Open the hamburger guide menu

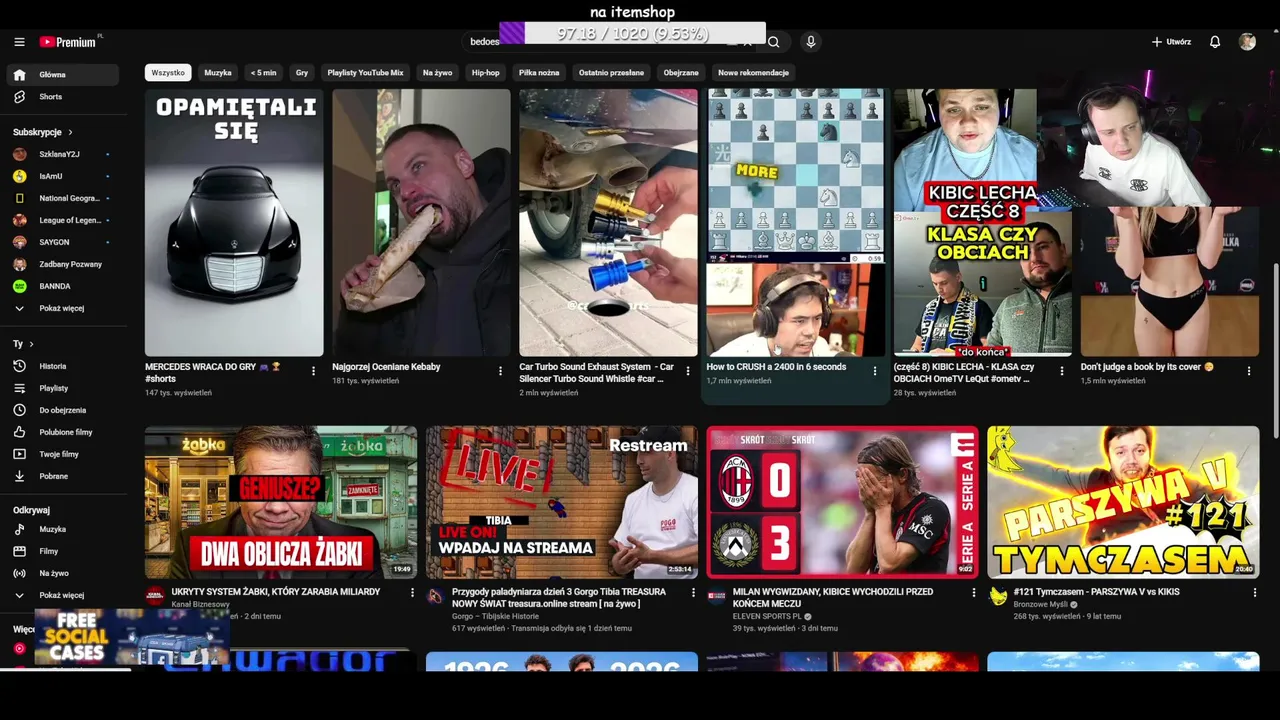(x=19, y=42)
